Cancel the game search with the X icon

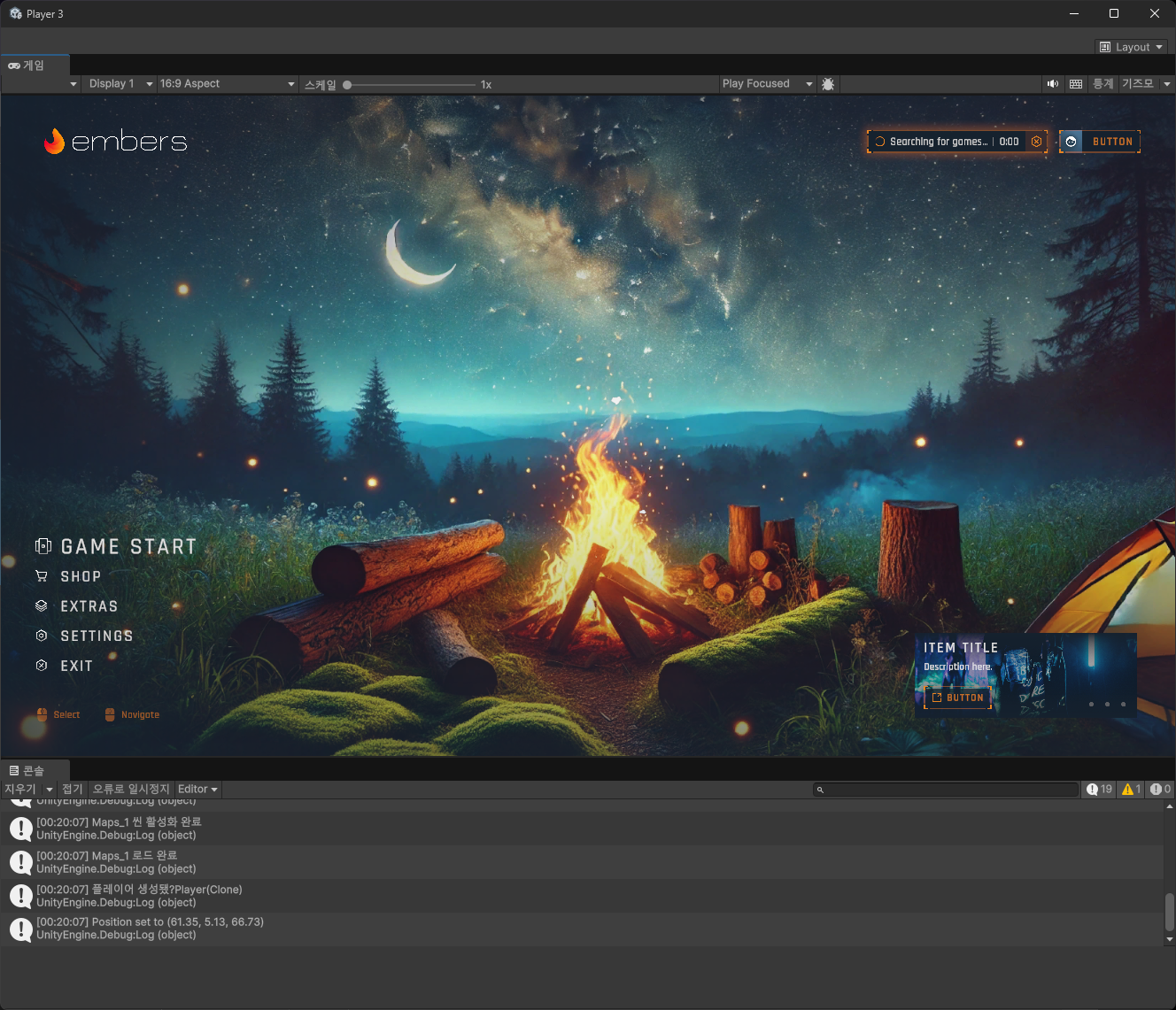pos(1036,142)
